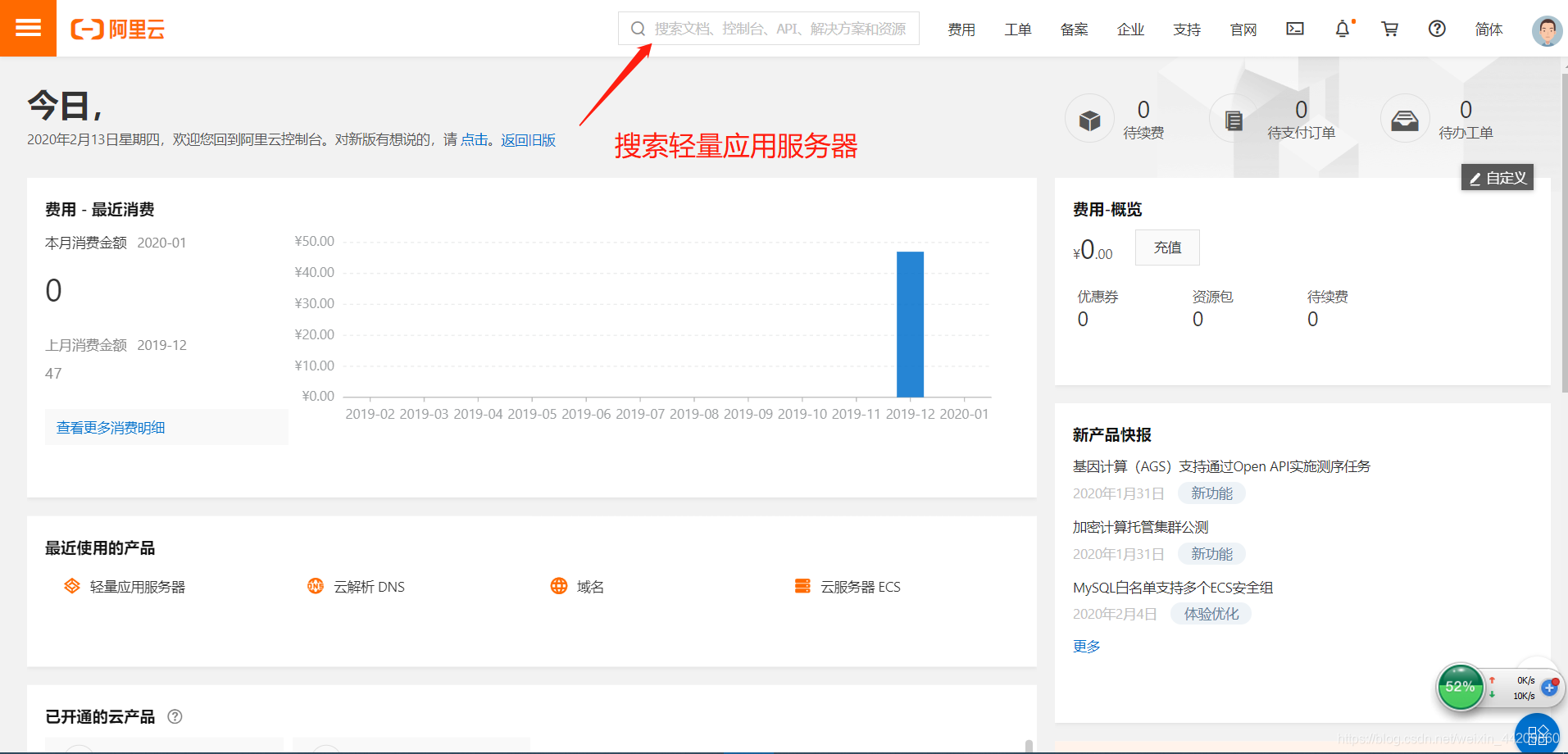Screen dimensions: 1568x754
Task: Click the 待支付订单 count
Action: tap(1301, 109)
